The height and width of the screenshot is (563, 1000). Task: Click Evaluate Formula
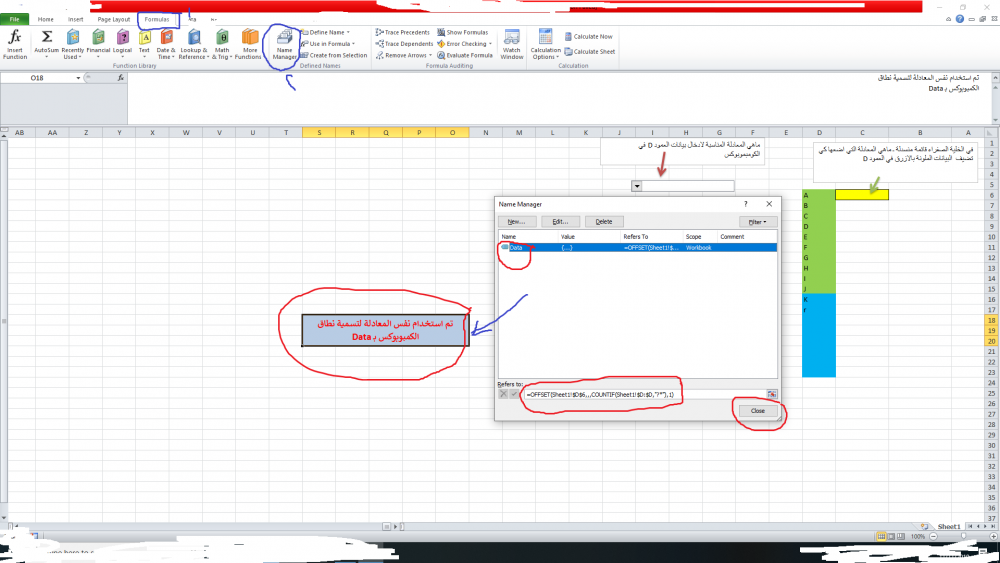pos(465,55)
